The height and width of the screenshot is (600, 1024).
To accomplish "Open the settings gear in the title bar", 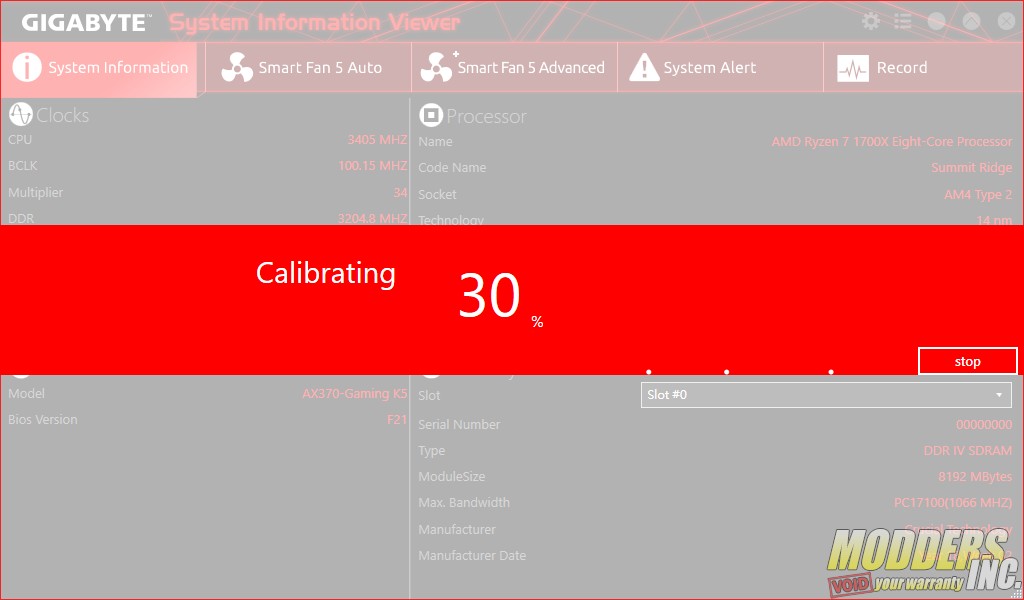I will pyautogui.click(x=871, y=22).
